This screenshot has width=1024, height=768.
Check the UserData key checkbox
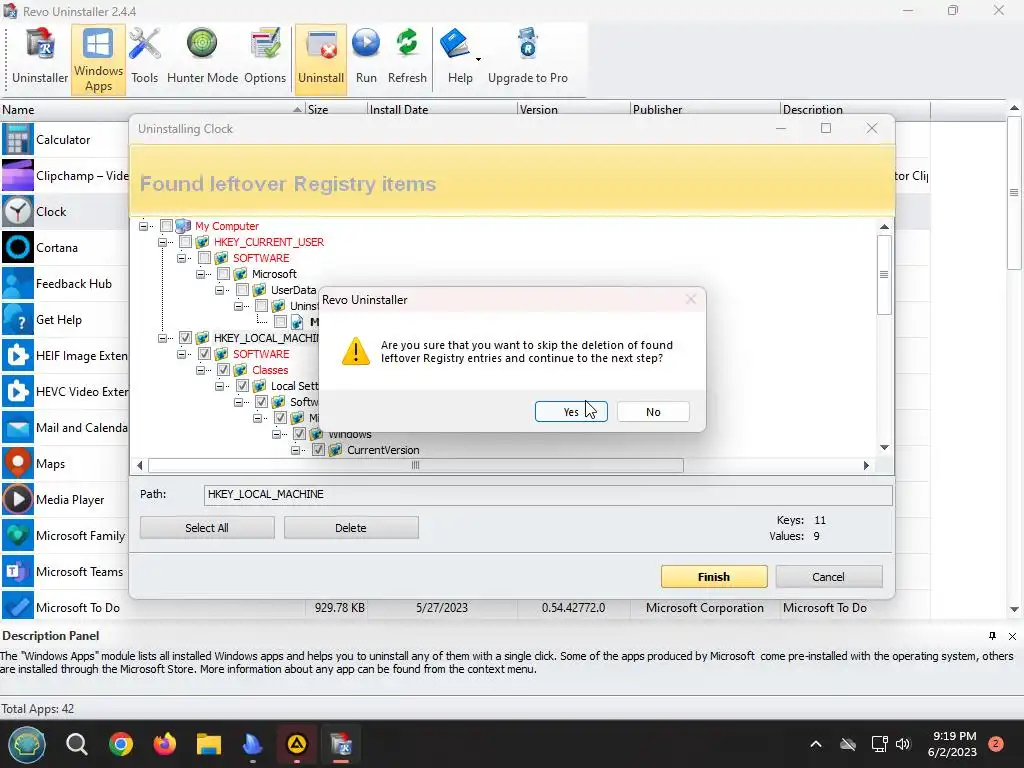tap(242, 290)
